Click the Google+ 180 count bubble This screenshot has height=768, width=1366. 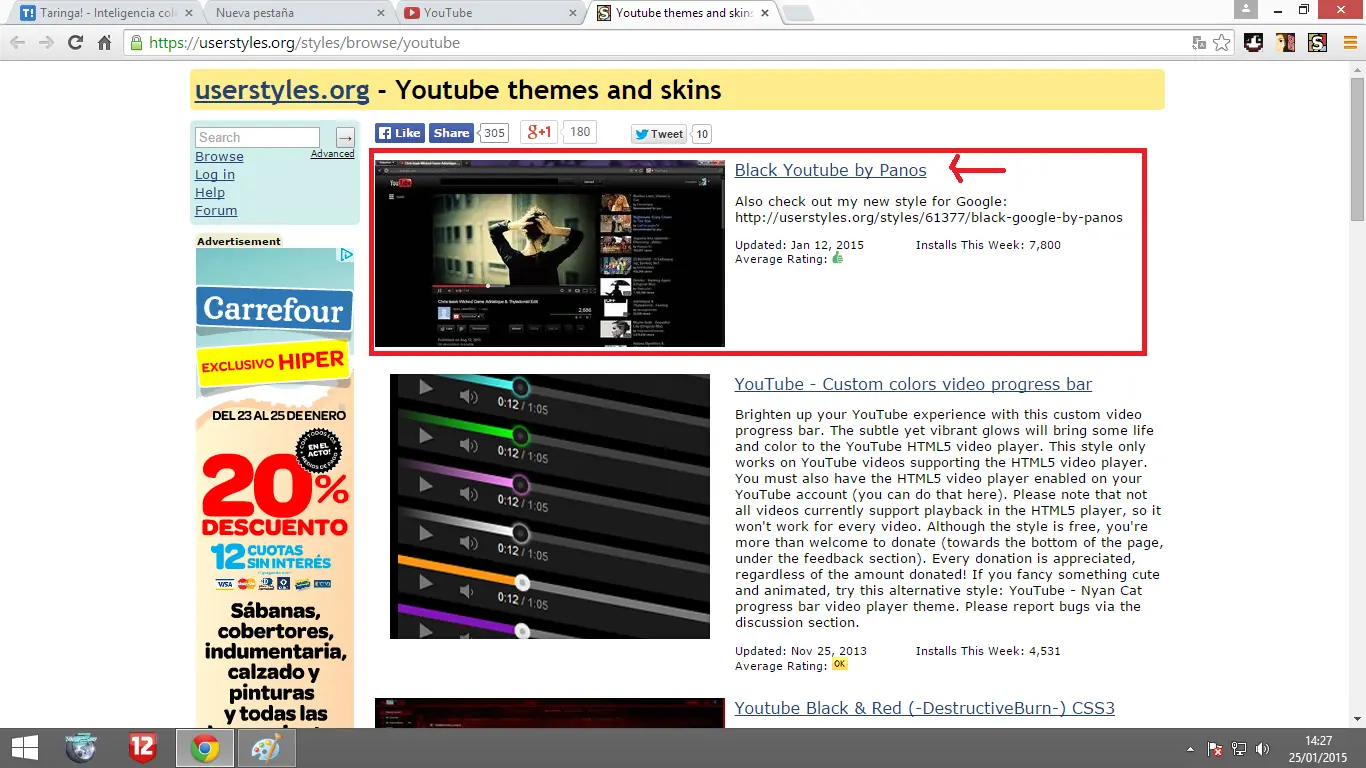(580, 131)
